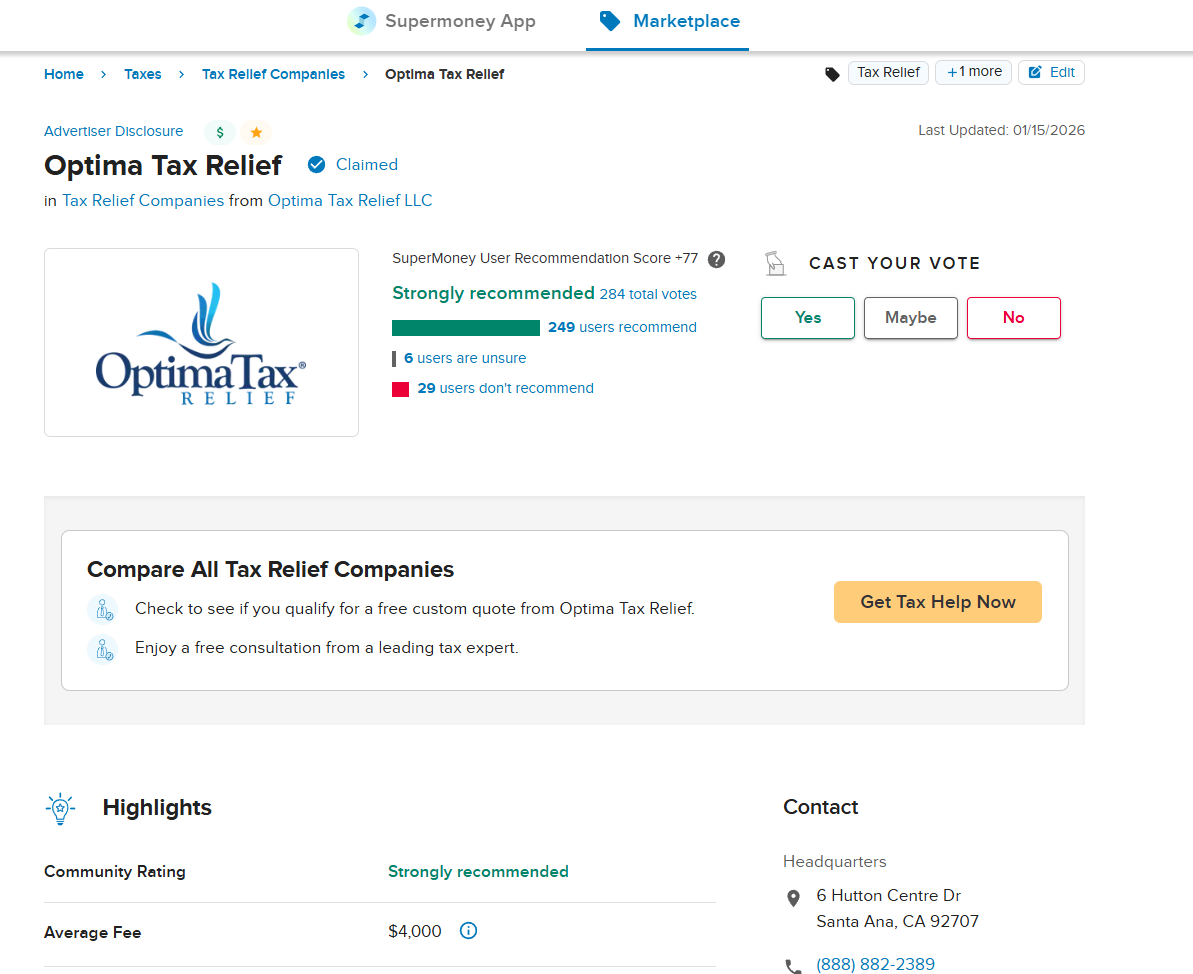Screen dimensions: 1193x974
Task: Click the Claimed link
Action: click(x=367, y=164)
